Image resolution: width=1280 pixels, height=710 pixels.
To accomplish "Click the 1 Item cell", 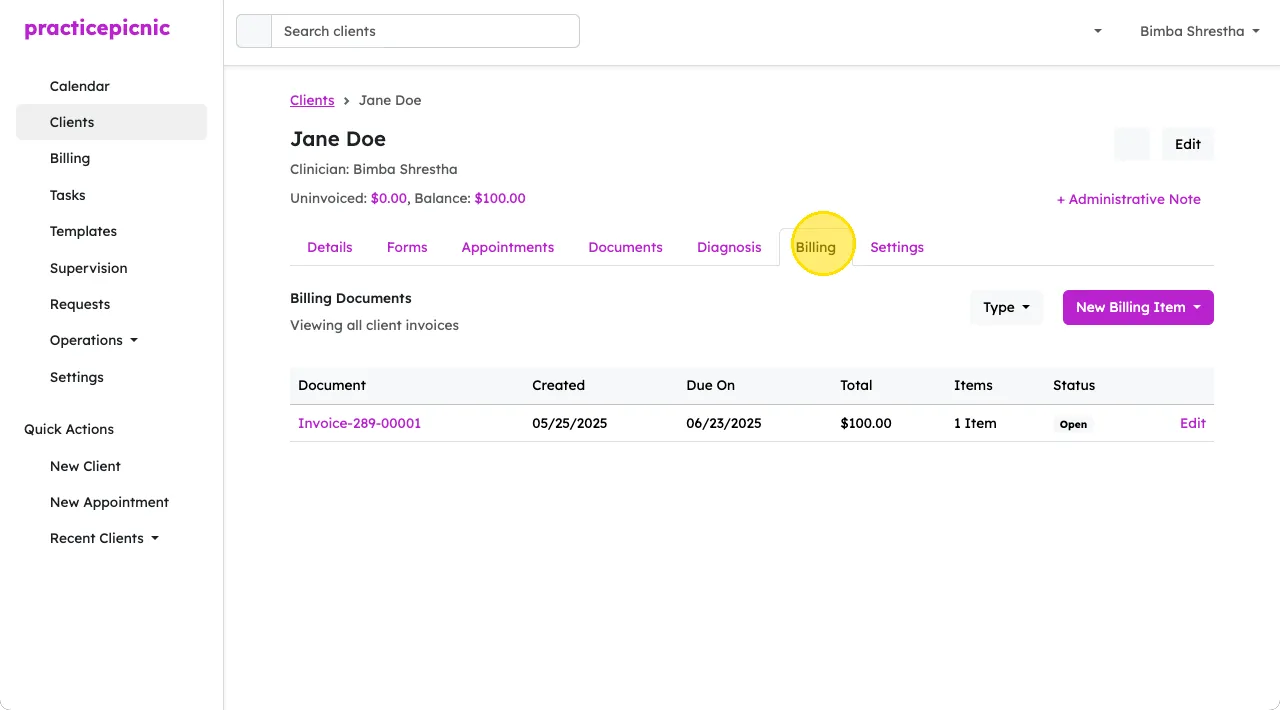I will pyautogui.click(x=975, y=423).
